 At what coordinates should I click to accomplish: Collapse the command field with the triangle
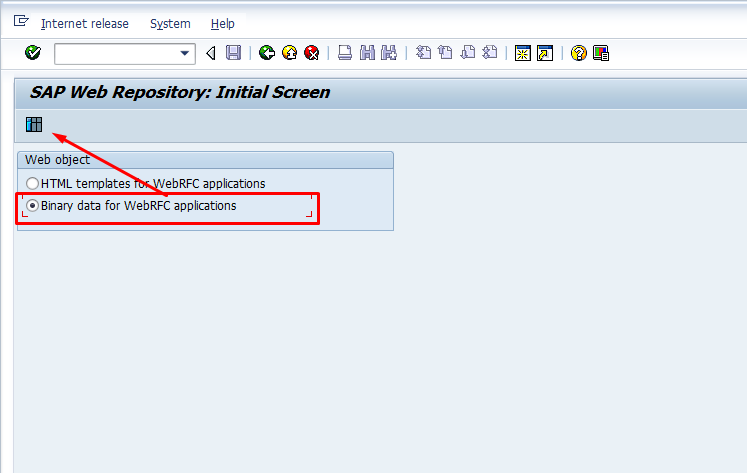pos(211,53)
